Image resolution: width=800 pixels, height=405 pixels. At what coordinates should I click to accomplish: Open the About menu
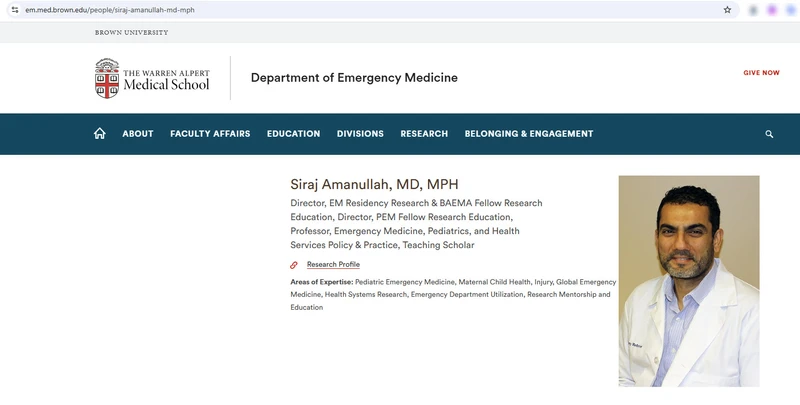pos(138,134)
